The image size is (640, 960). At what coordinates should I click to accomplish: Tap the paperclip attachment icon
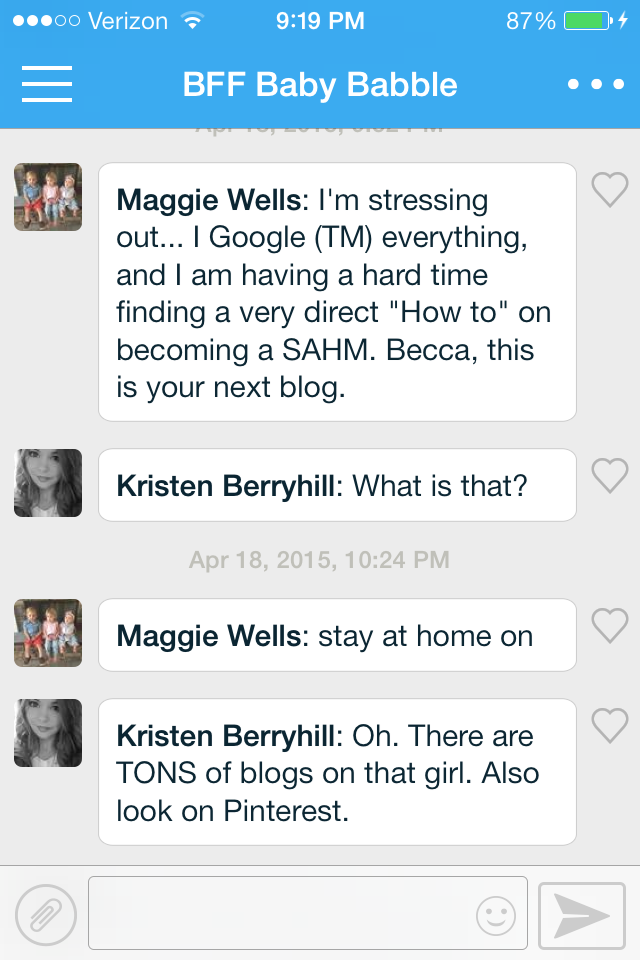coord(46,915)
